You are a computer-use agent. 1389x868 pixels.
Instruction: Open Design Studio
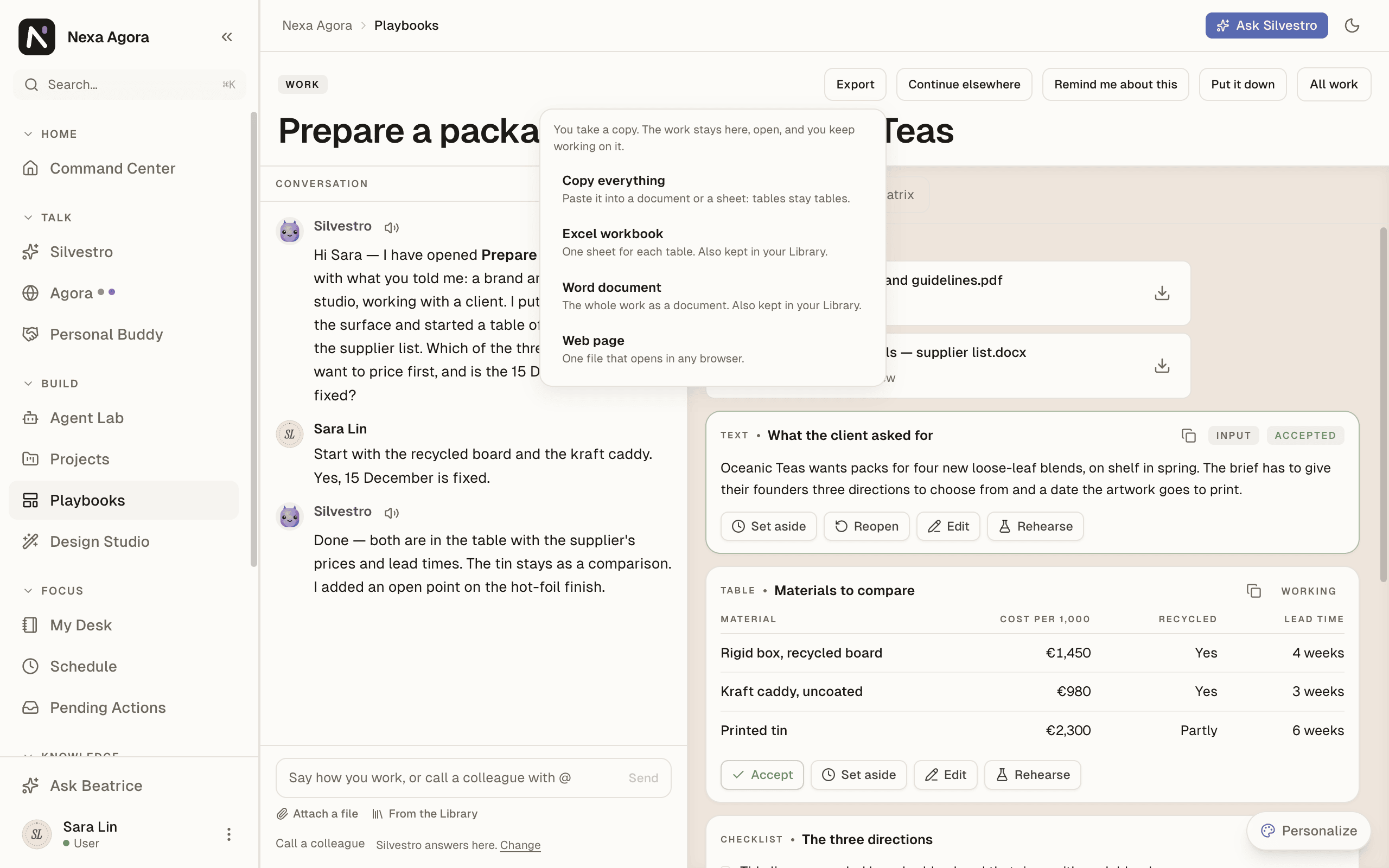pos(123,541)
